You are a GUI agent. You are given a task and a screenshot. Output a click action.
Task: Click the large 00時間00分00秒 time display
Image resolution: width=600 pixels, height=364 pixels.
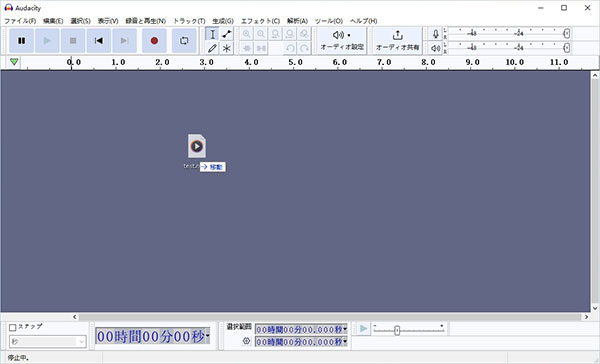[150, 336]
